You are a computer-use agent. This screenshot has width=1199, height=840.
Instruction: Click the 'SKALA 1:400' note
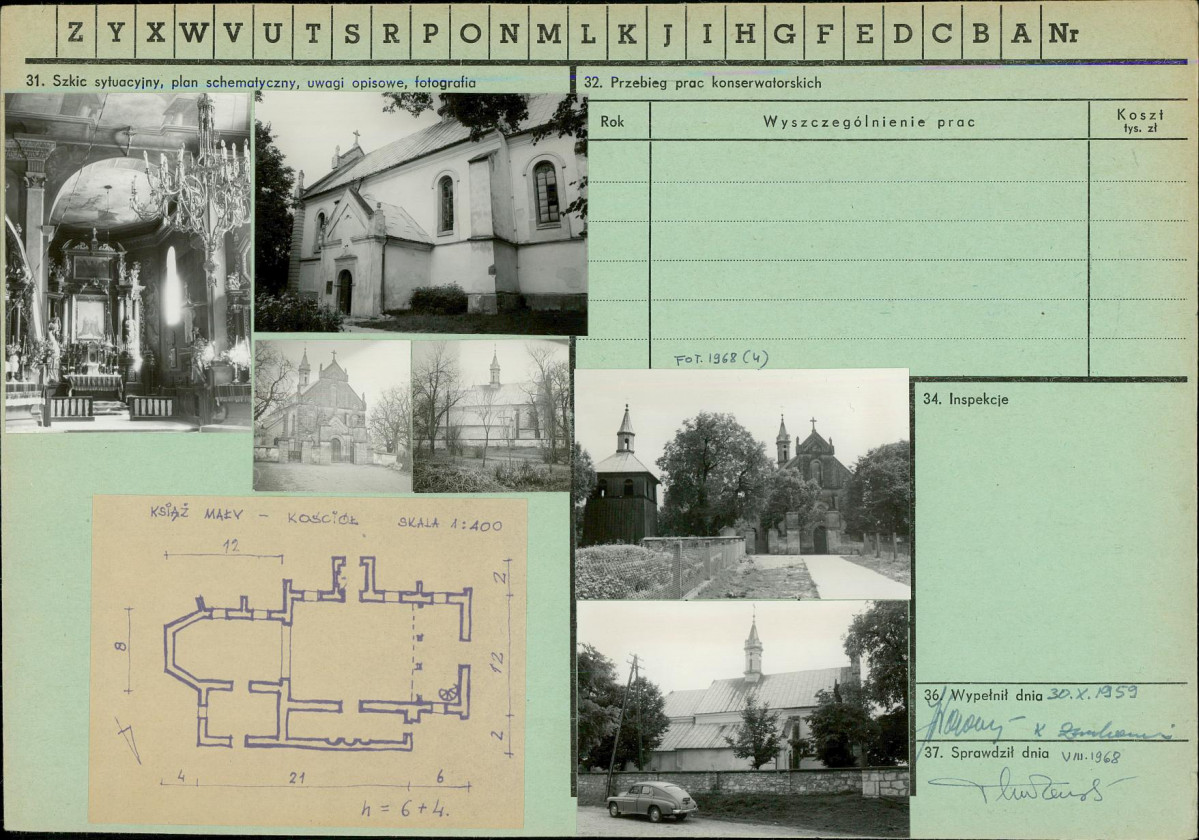[450, 524]
